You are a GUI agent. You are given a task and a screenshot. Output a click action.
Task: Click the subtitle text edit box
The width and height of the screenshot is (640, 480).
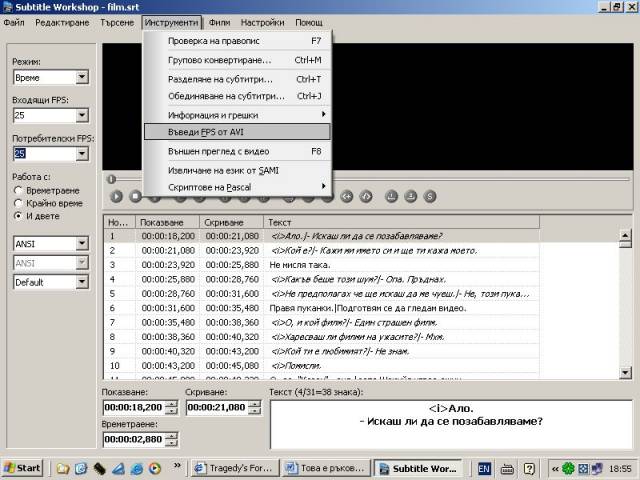(451, 424)
